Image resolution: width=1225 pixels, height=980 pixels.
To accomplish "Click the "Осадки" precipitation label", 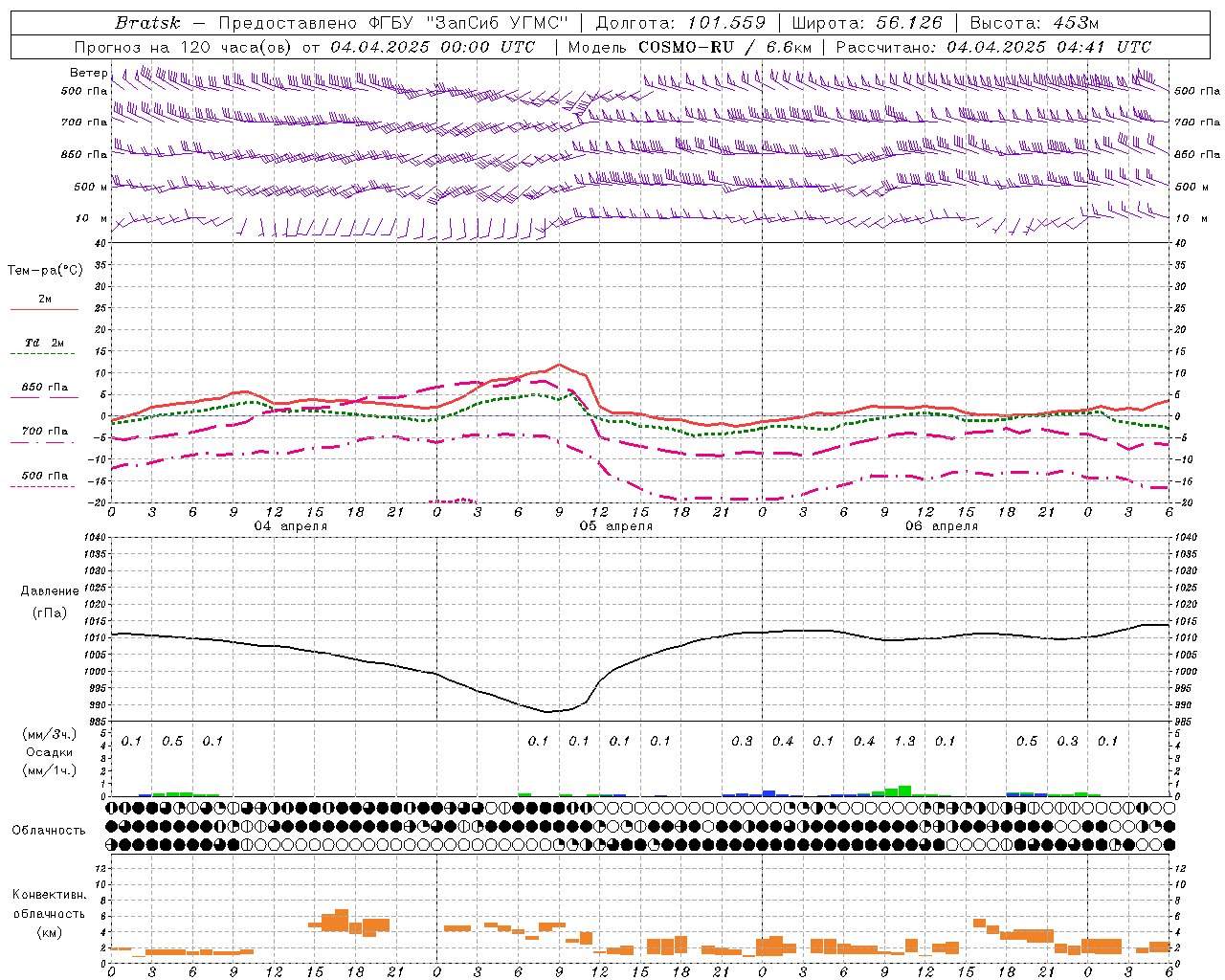I will [x=50, y=752].
